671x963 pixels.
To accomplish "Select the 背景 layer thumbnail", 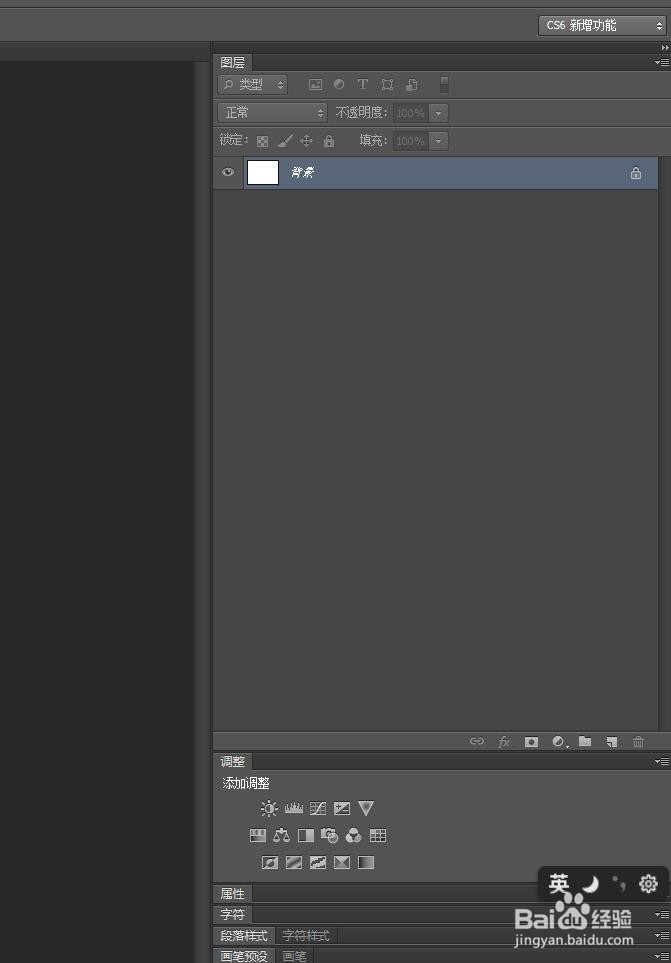I will [263, 173].
